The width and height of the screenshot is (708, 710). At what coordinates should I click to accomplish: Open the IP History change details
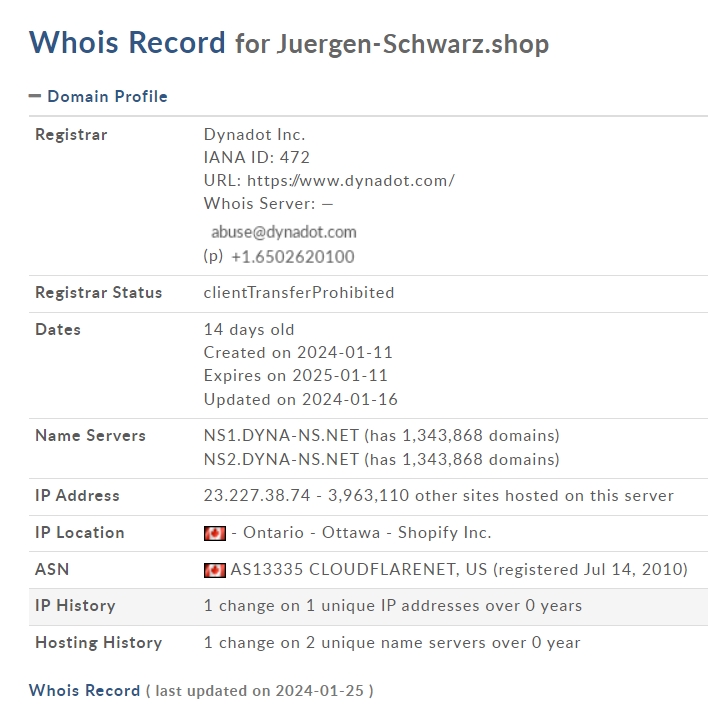(x=392, y=605)
